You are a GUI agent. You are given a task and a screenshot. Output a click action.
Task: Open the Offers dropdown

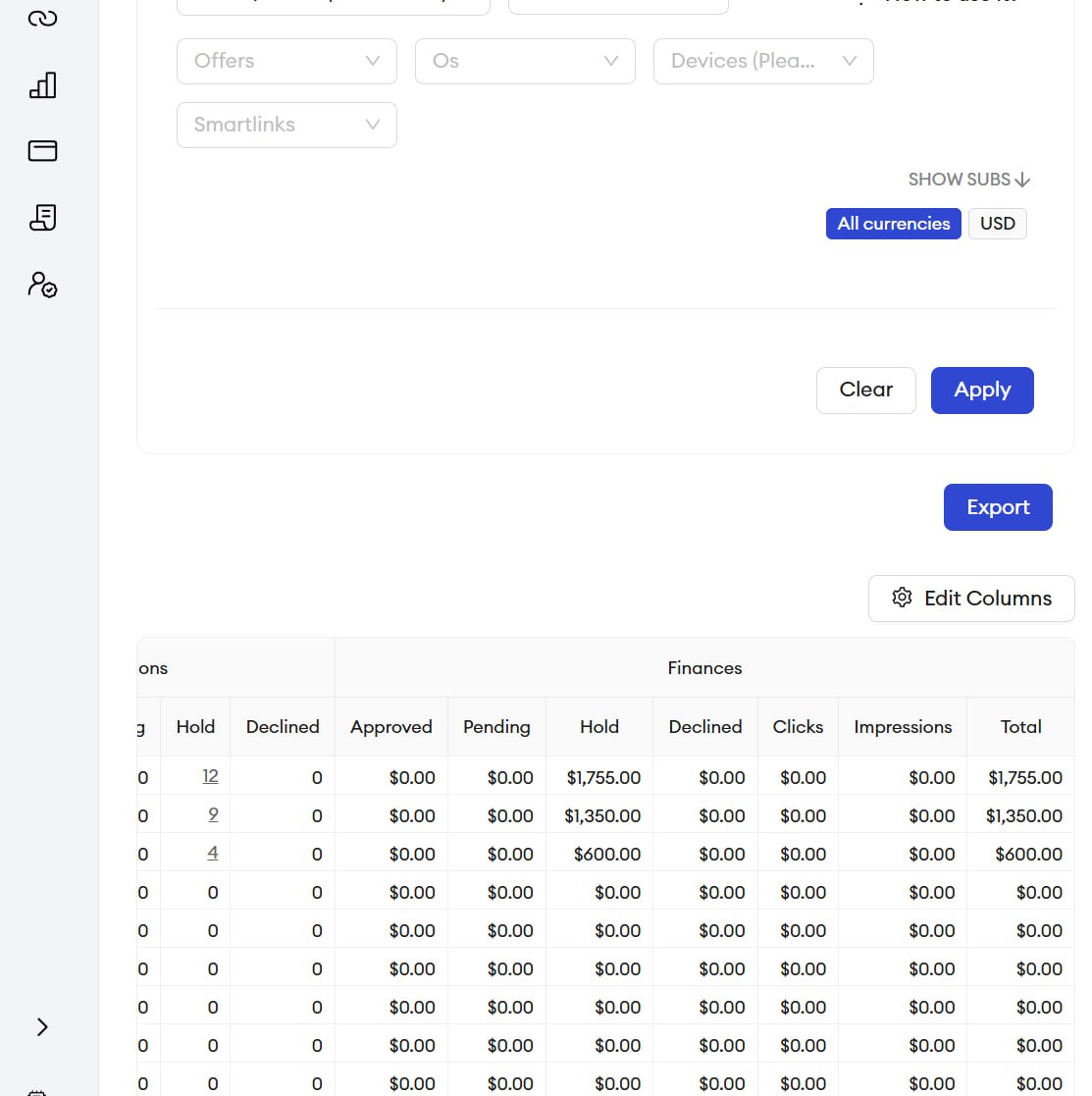tap(286, 61)
